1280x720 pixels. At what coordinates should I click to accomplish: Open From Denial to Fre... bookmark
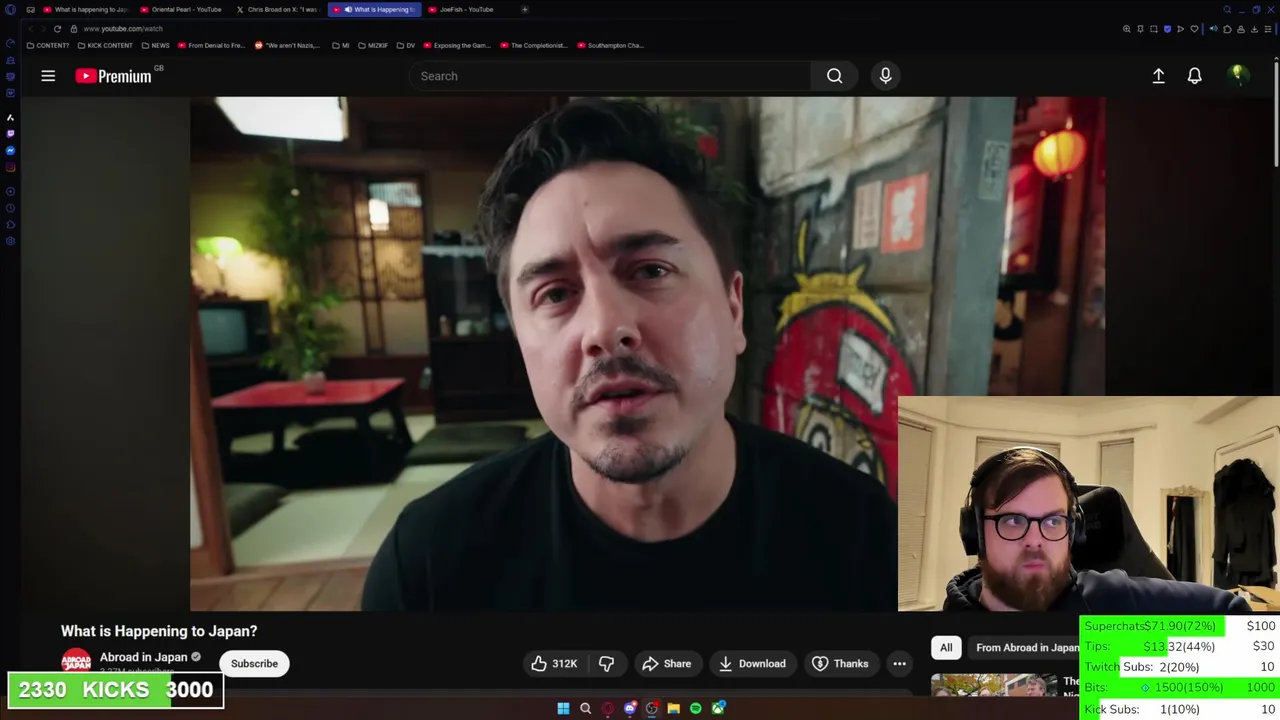point(211,45)
